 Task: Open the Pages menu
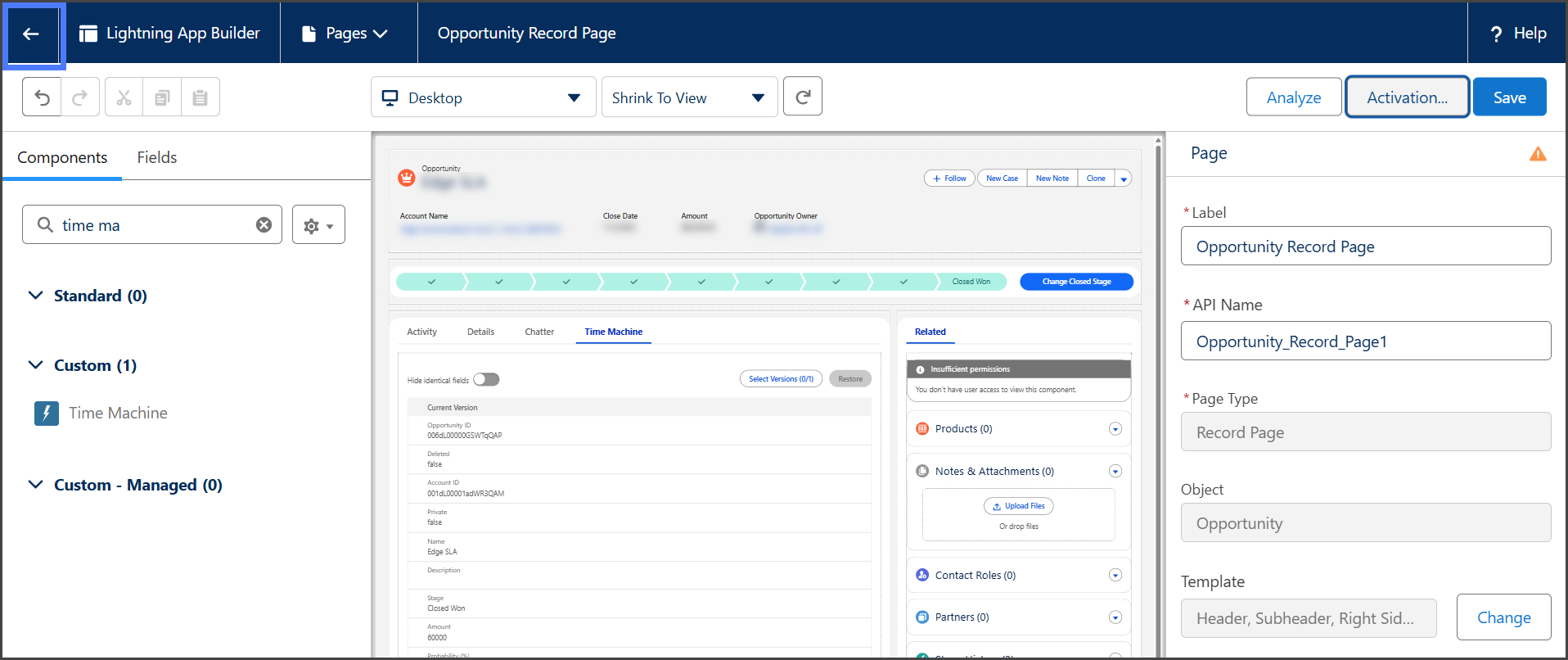pyautogui.click(x=346, y=34)
